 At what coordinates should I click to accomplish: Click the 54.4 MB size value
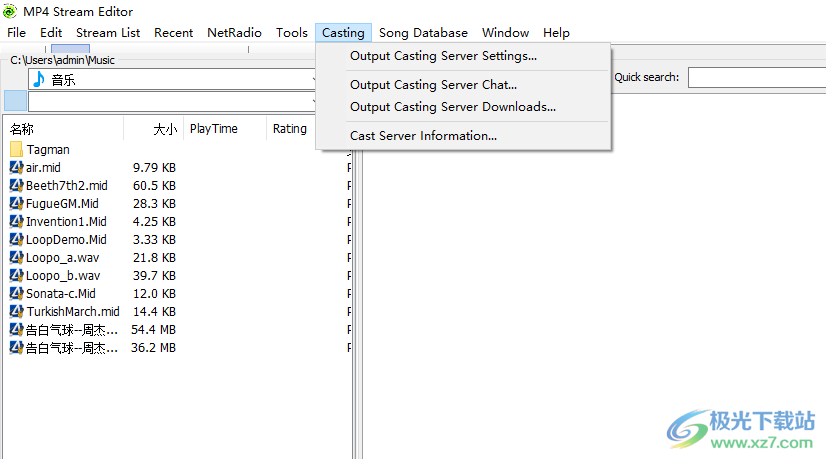pyautogui.click(x=153, y=330)
